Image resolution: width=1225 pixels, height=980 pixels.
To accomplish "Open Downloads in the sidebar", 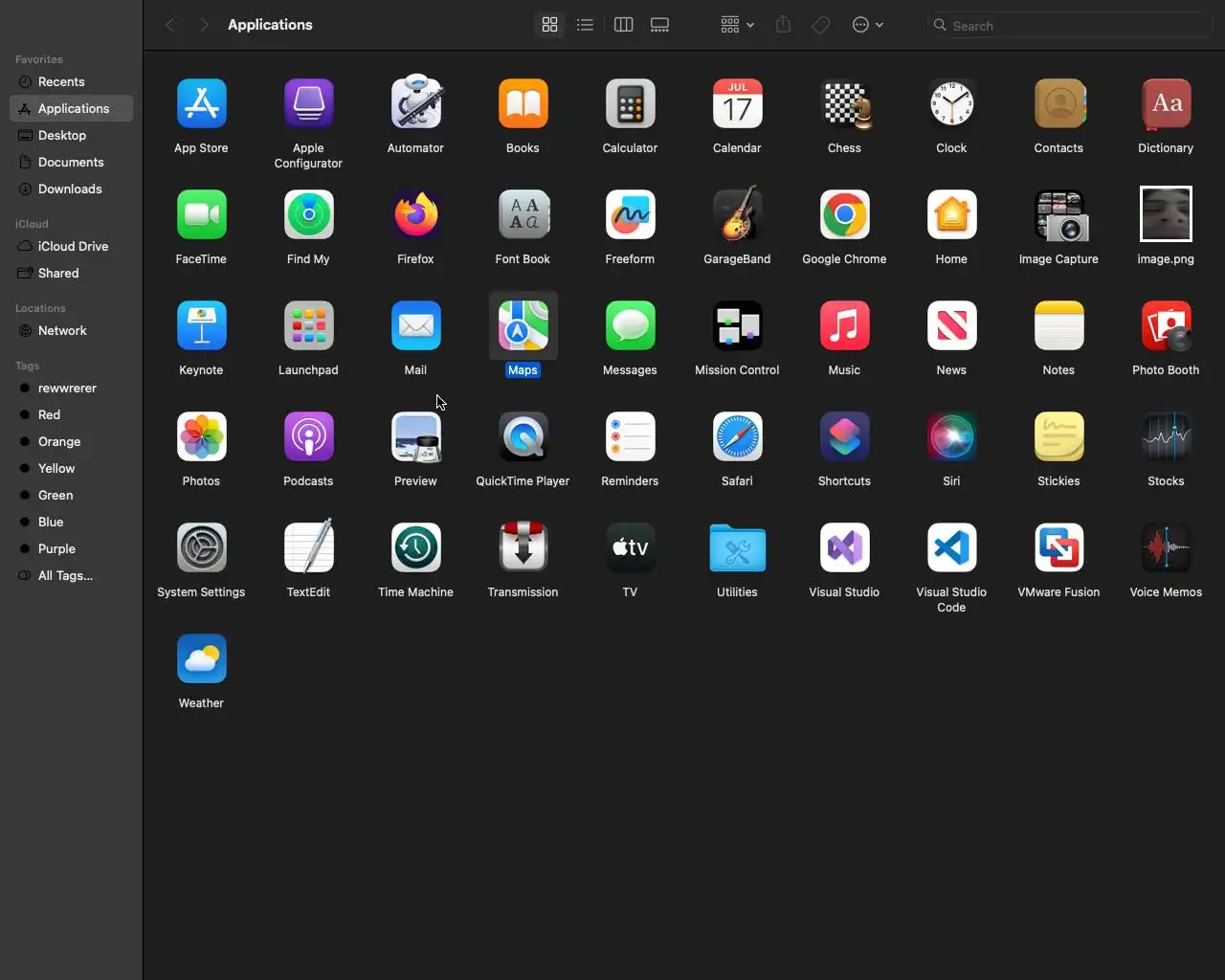I will (x=71, y=189).
